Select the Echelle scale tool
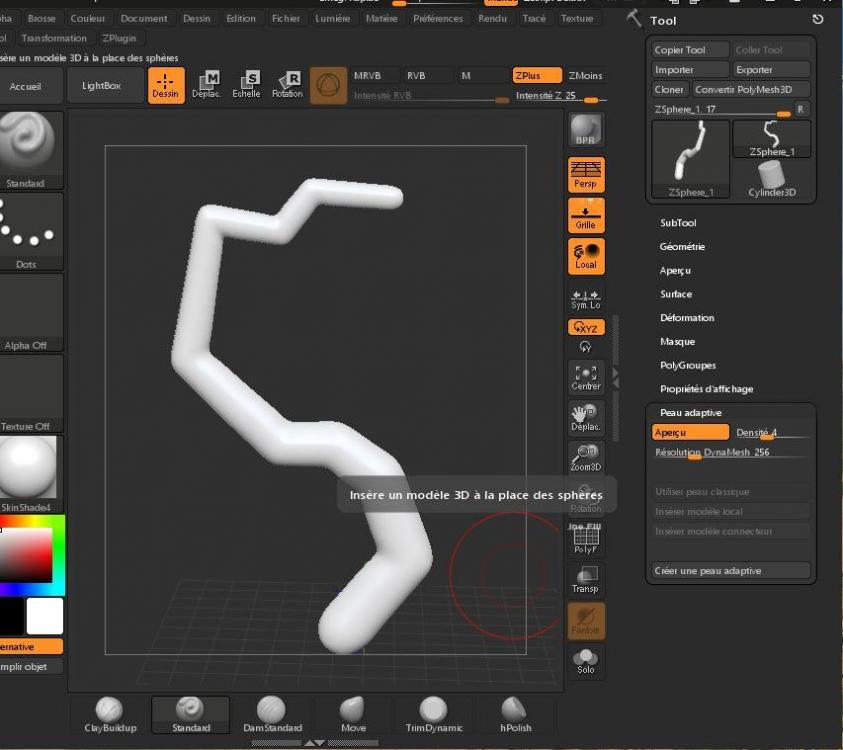843x750 pixels. [x=246, y=84]
